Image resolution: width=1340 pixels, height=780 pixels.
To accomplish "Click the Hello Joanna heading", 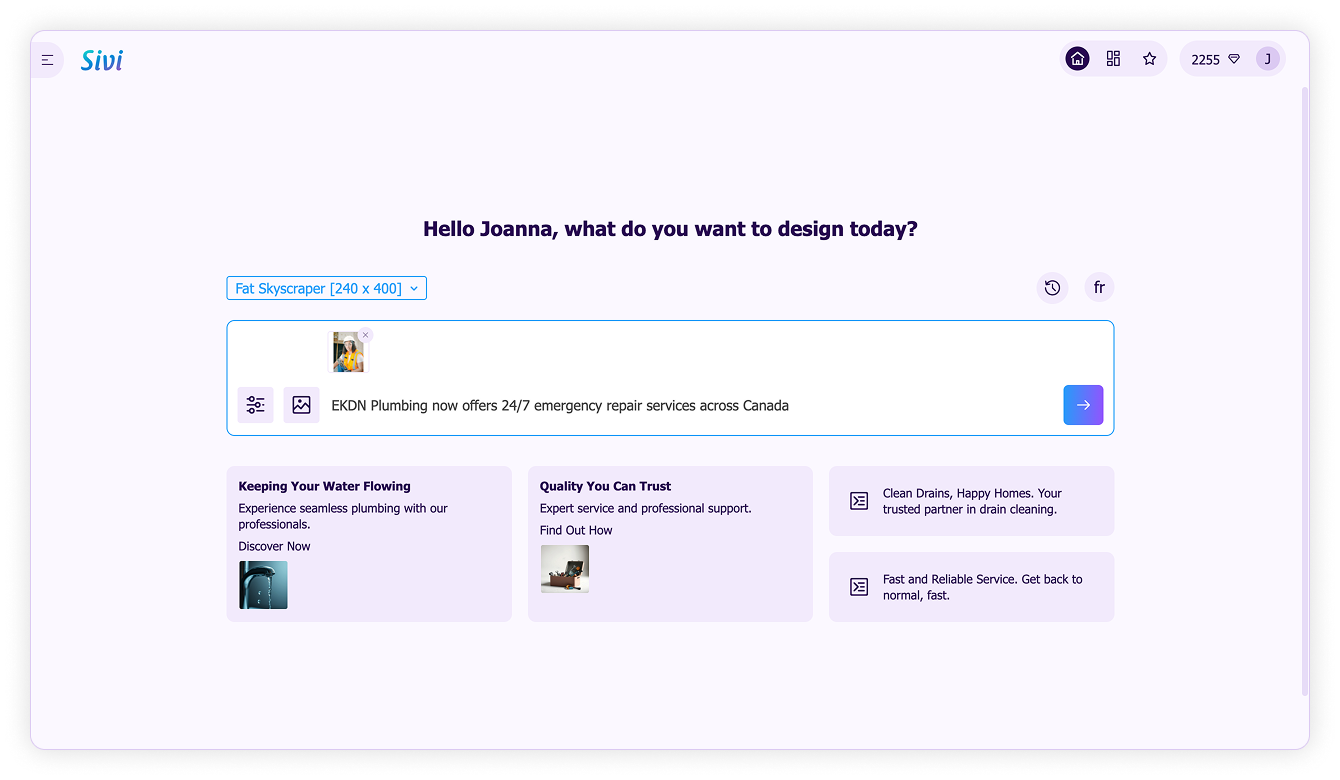I will pyautogui.click(x=670, y=229).
